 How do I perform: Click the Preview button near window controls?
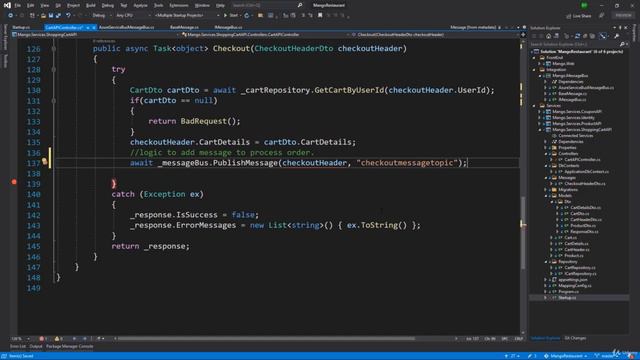(623, 15)
